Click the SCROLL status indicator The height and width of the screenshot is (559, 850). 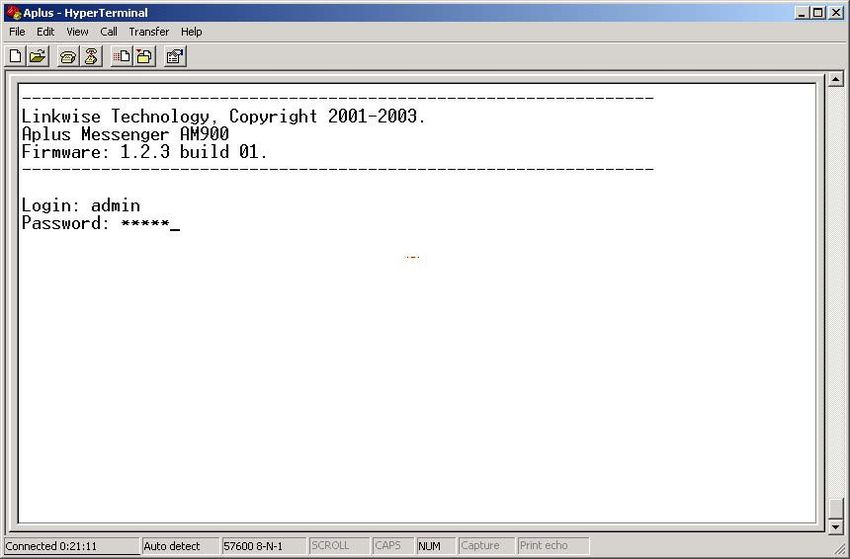pyautogui.click(x=339, y=545)
